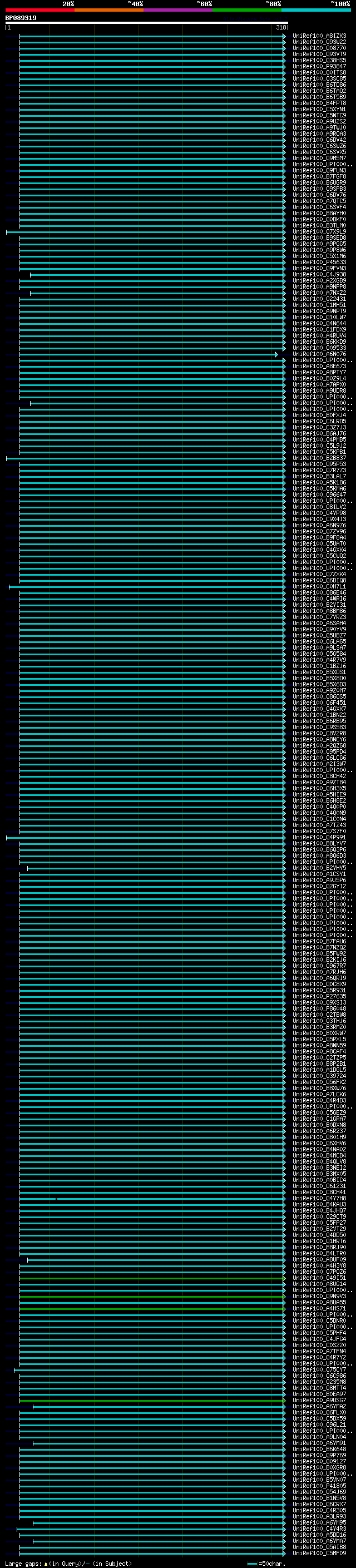Open hit UniRef100_Q967R7
Image resolution: width=356 pixels, height=1568 pixels.
click(319, 966)
